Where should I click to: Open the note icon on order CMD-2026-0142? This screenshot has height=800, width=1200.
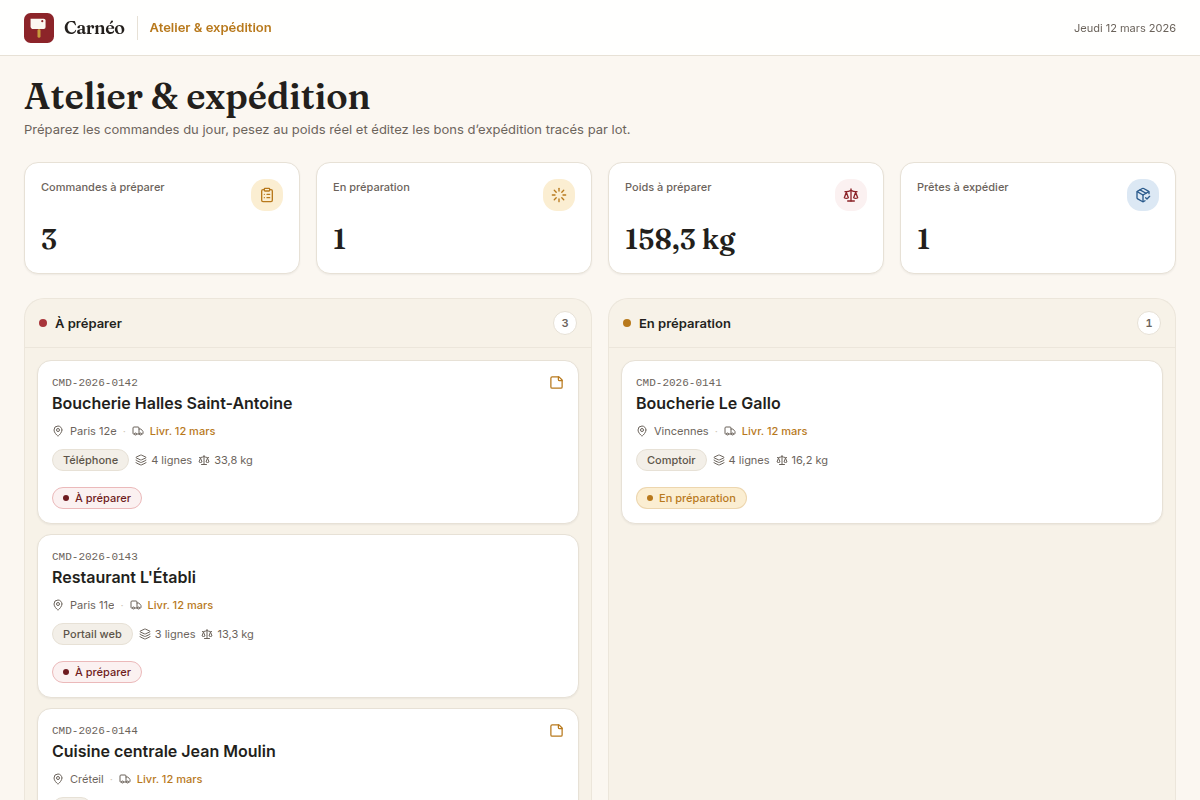pos(557,382)
